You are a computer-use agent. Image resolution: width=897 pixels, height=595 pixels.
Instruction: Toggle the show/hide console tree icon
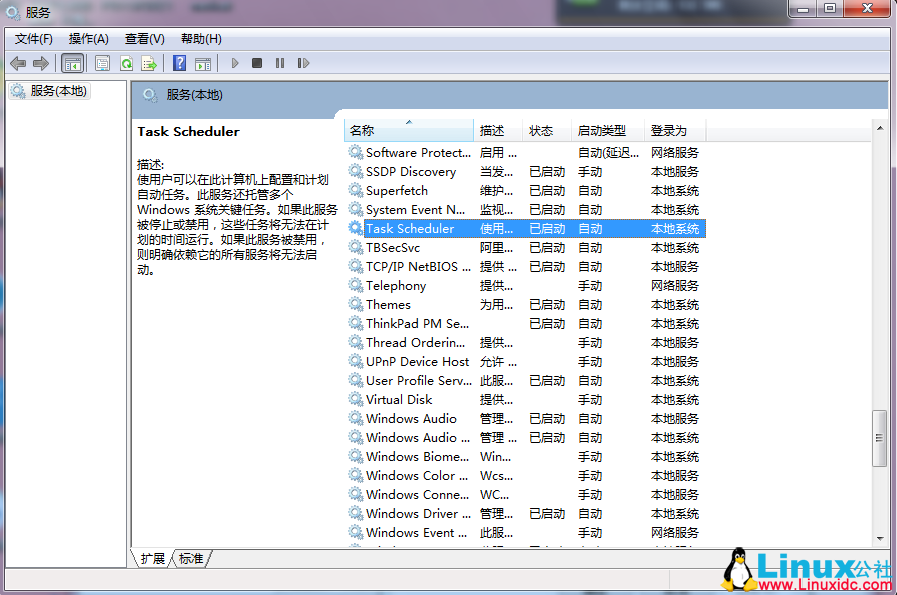point(73,63)
